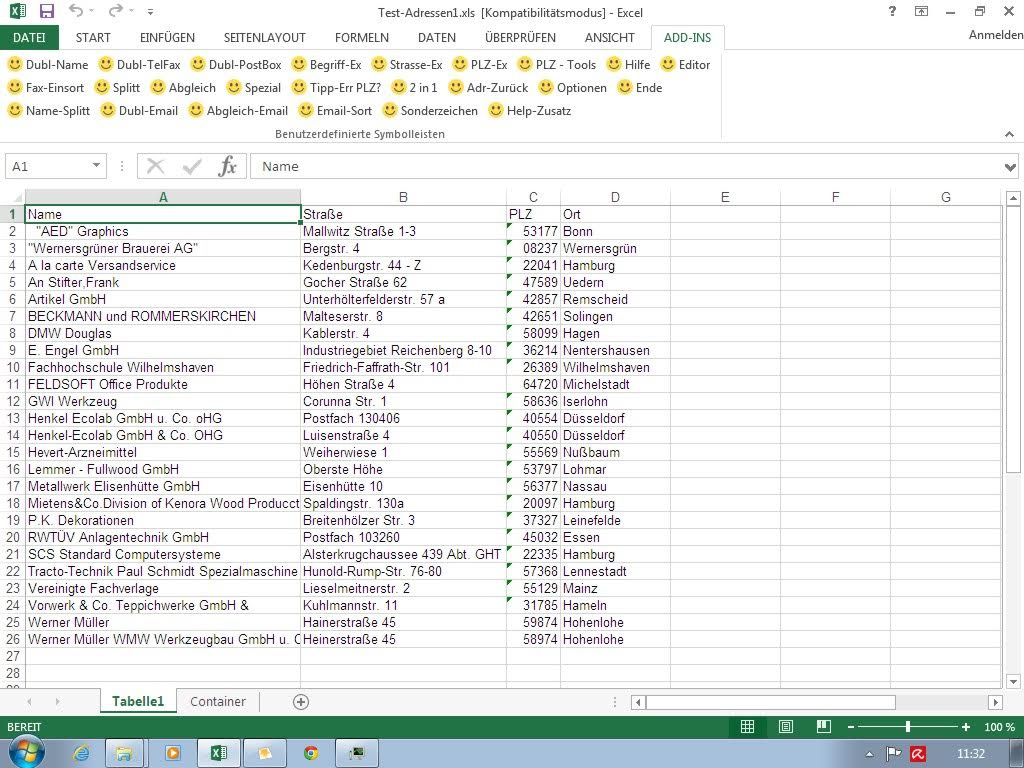The width and height of the screenshot is (1024, 768).
Task: Enable page break preview view
Action: pos(824,727)
